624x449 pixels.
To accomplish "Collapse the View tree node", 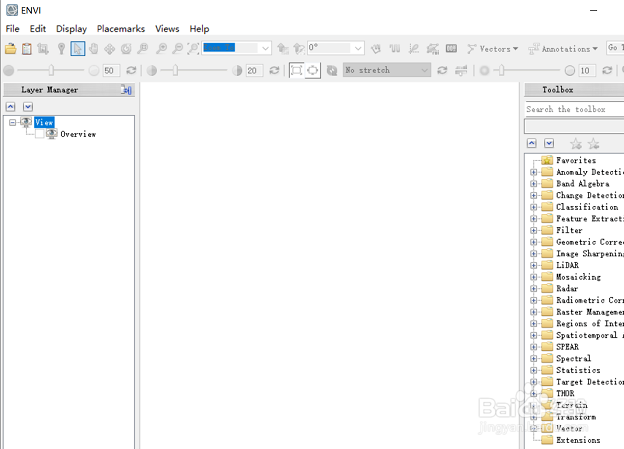I will (13, 123).
